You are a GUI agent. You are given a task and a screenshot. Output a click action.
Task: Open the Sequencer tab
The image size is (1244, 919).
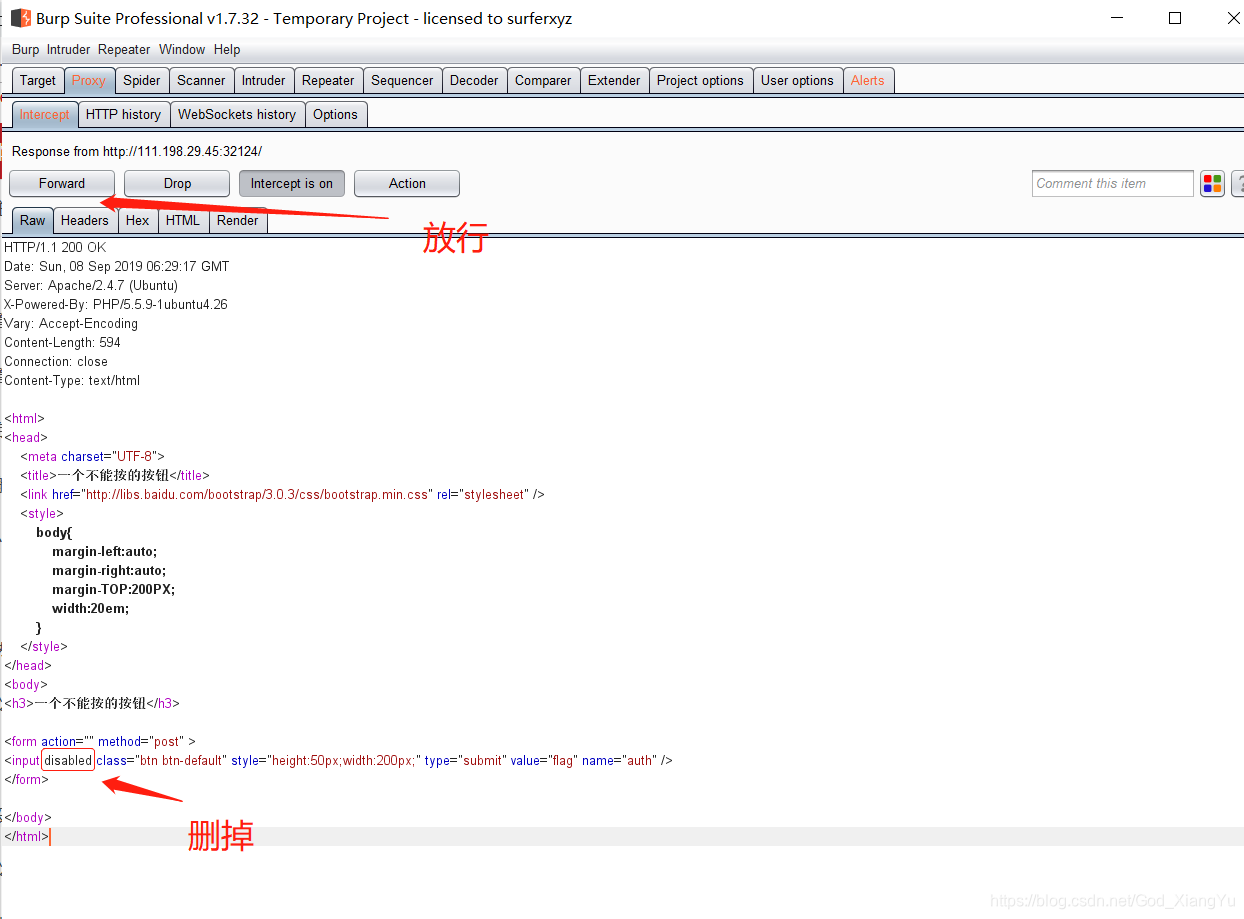(x=402, y=81)
